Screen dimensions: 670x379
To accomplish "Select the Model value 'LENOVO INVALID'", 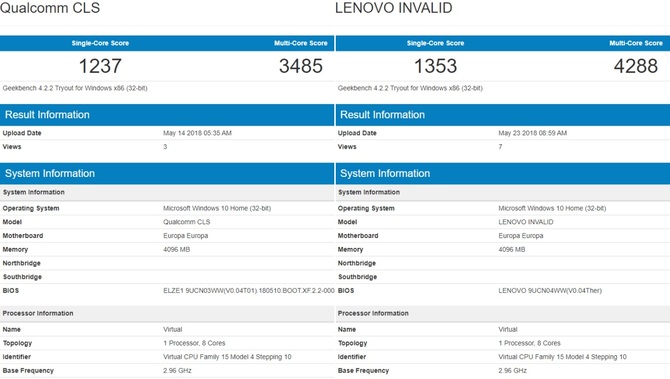I will [526, 222].
